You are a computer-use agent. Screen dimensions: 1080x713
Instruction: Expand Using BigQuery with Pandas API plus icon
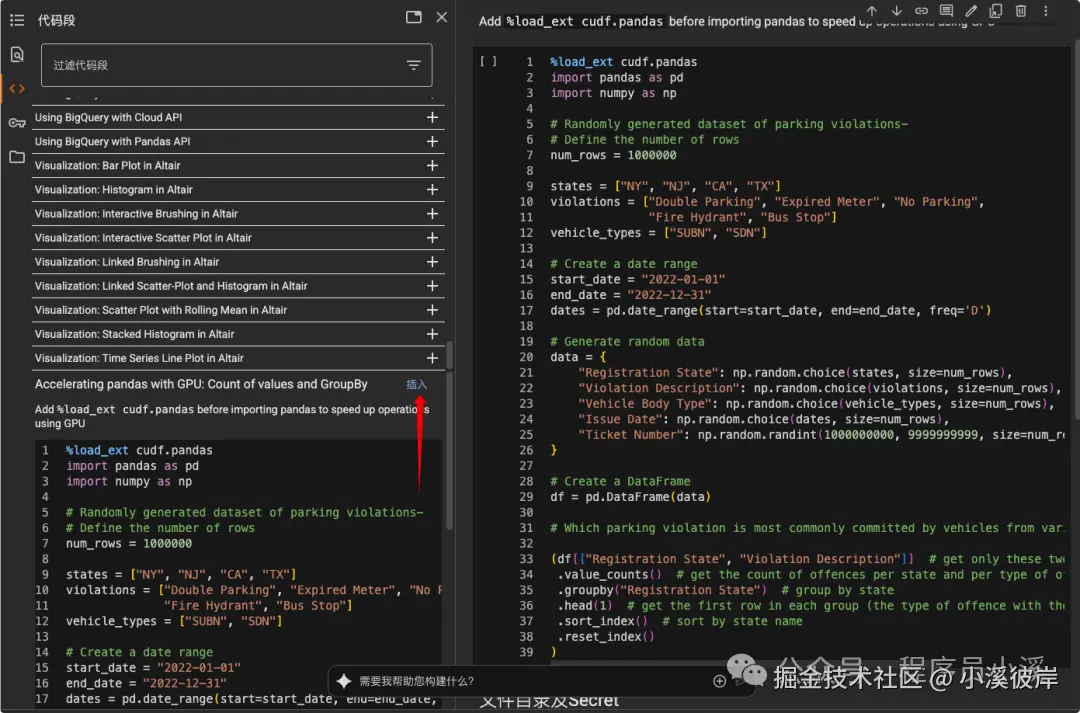coord(432,141)
